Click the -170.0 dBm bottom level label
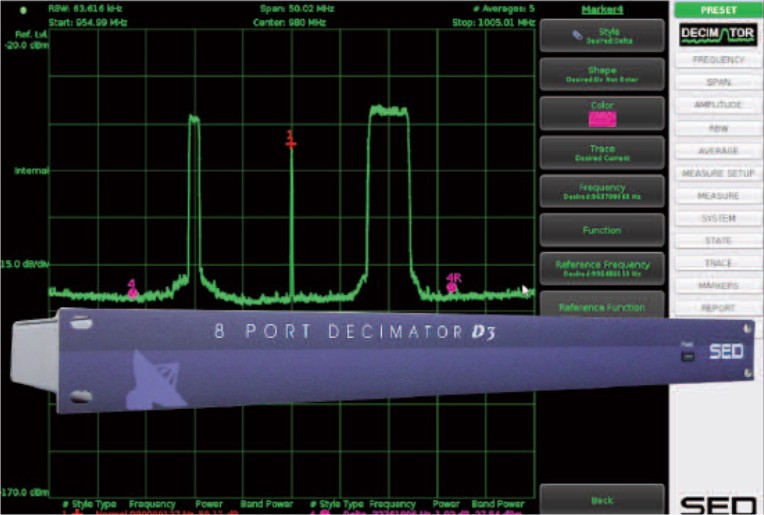 pos(24,492)
